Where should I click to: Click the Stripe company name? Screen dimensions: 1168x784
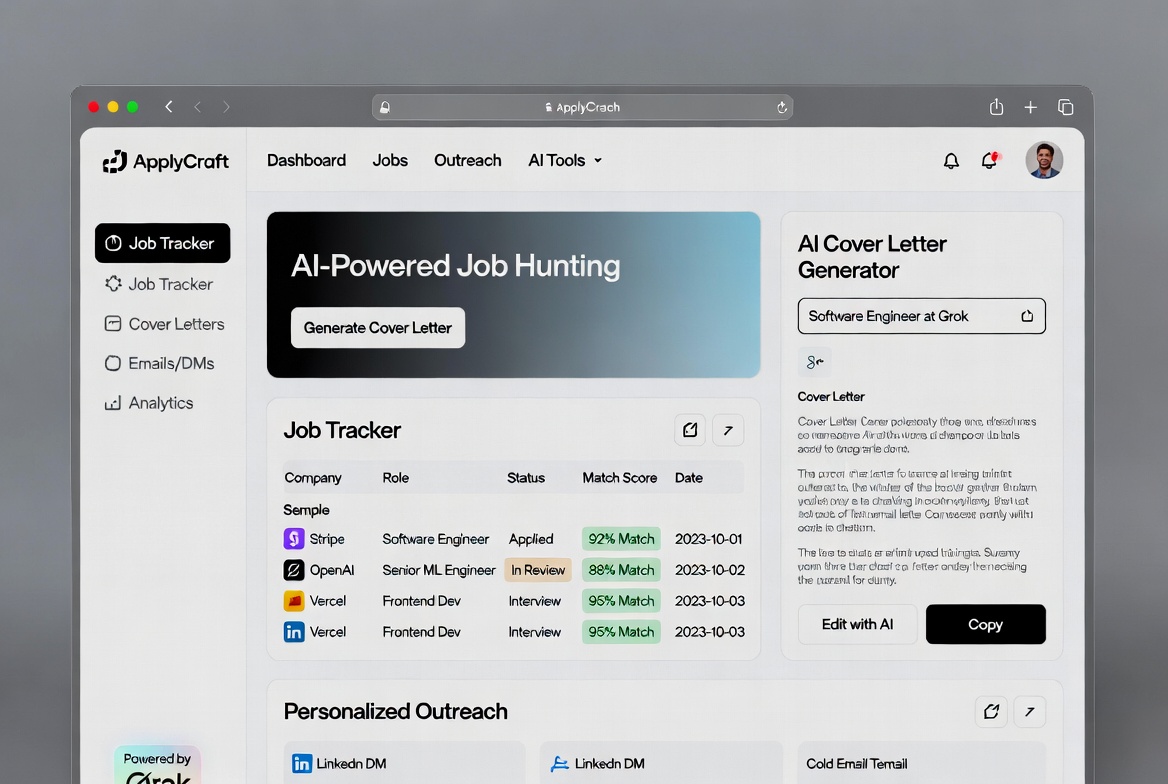[x=327, y=539]
